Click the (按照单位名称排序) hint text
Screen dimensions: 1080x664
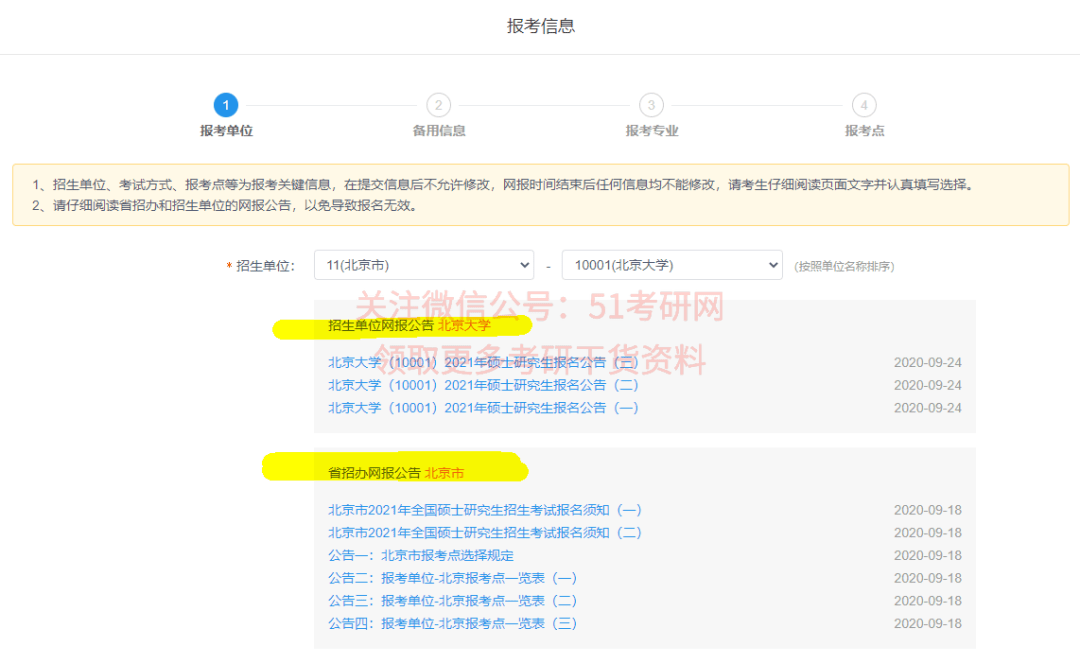point(844,267)
